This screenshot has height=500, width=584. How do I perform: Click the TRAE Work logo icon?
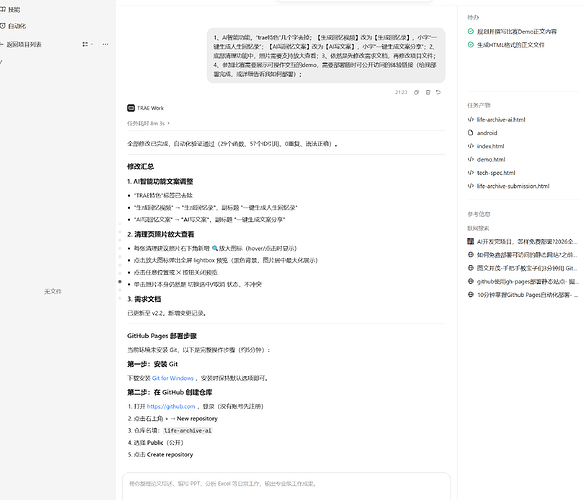(131, 108)
